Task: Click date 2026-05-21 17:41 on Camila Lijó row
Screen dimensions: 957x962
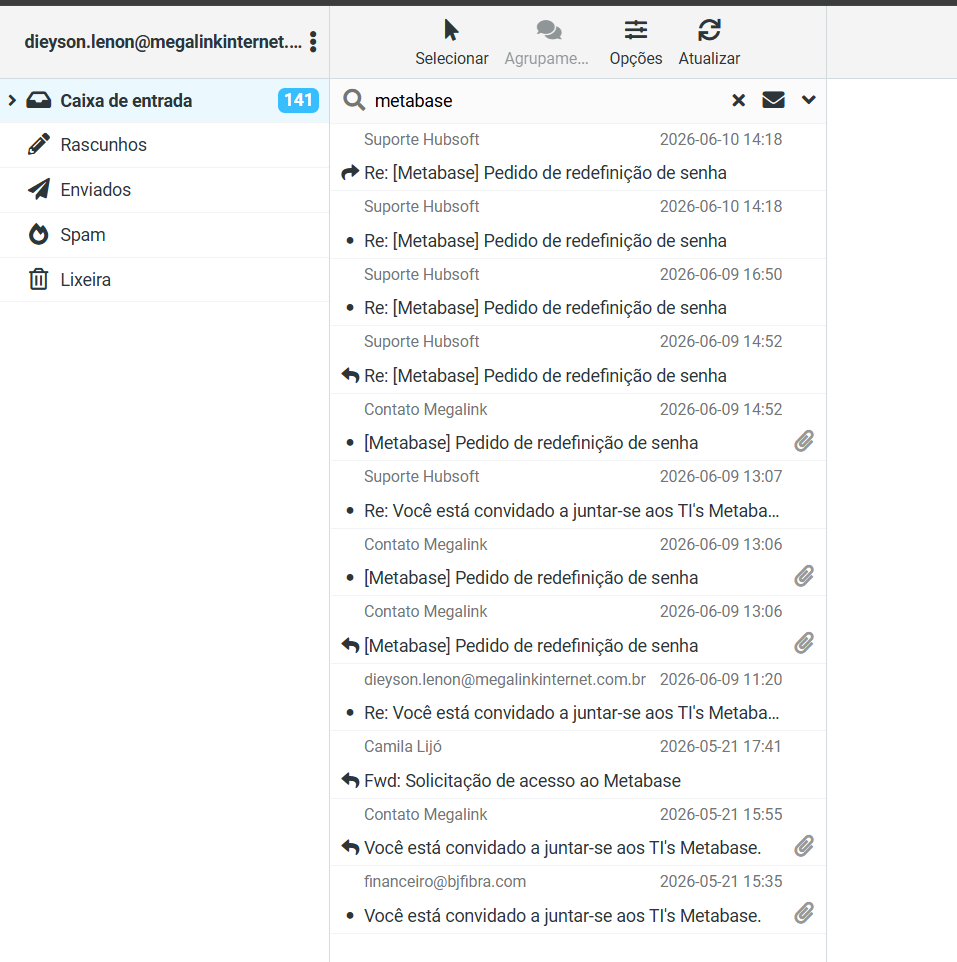Action: (720, 747)
